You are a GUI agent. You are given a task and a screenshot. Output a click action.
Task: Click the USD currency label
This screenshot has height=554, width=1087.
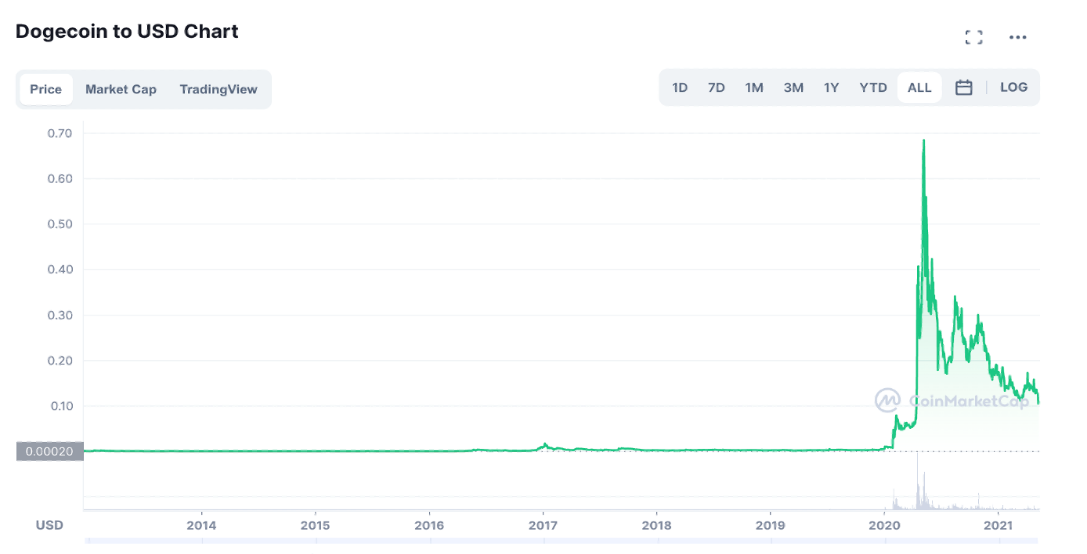click(49, 525)
